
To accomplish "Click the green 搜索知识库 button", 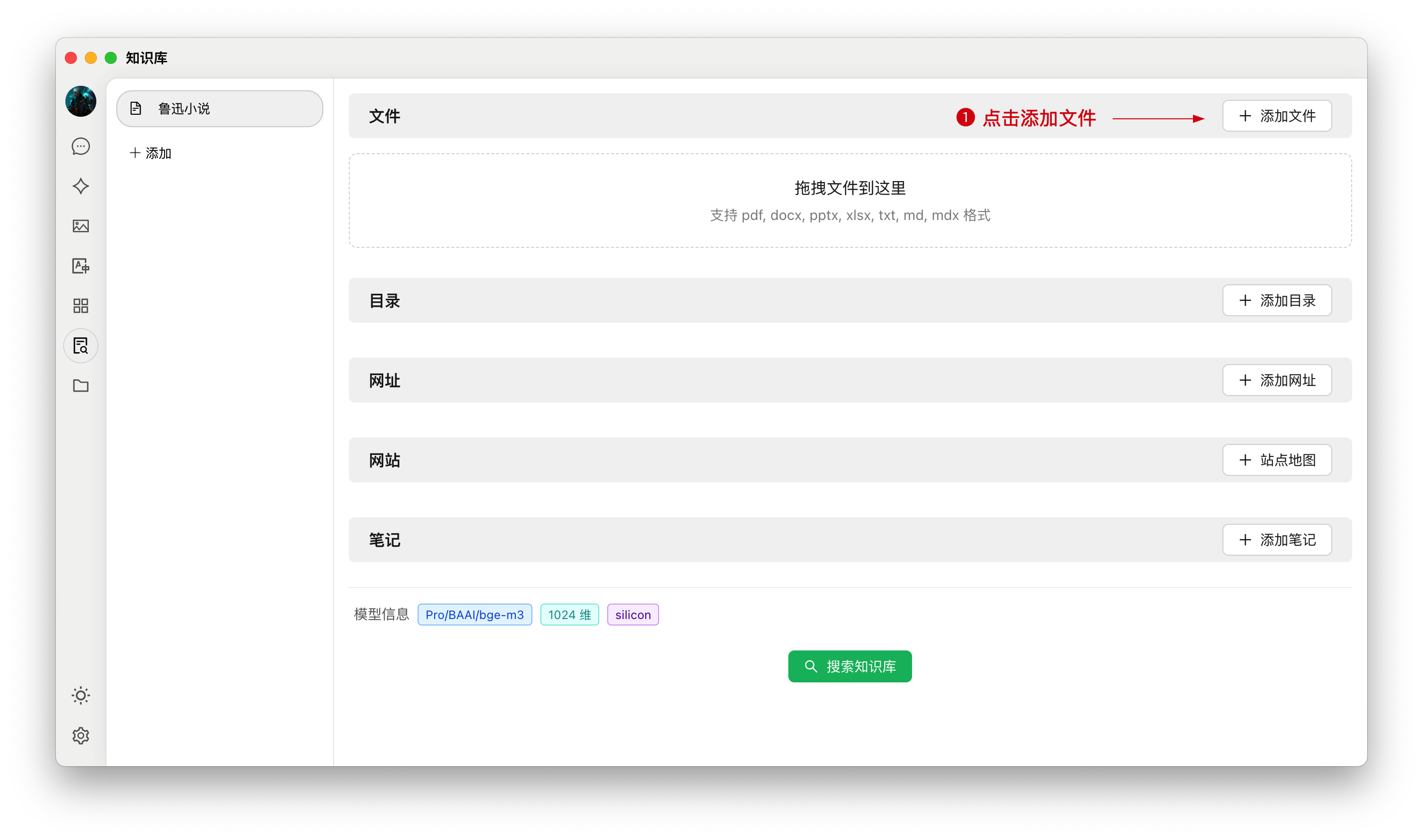I will [850, 666].
